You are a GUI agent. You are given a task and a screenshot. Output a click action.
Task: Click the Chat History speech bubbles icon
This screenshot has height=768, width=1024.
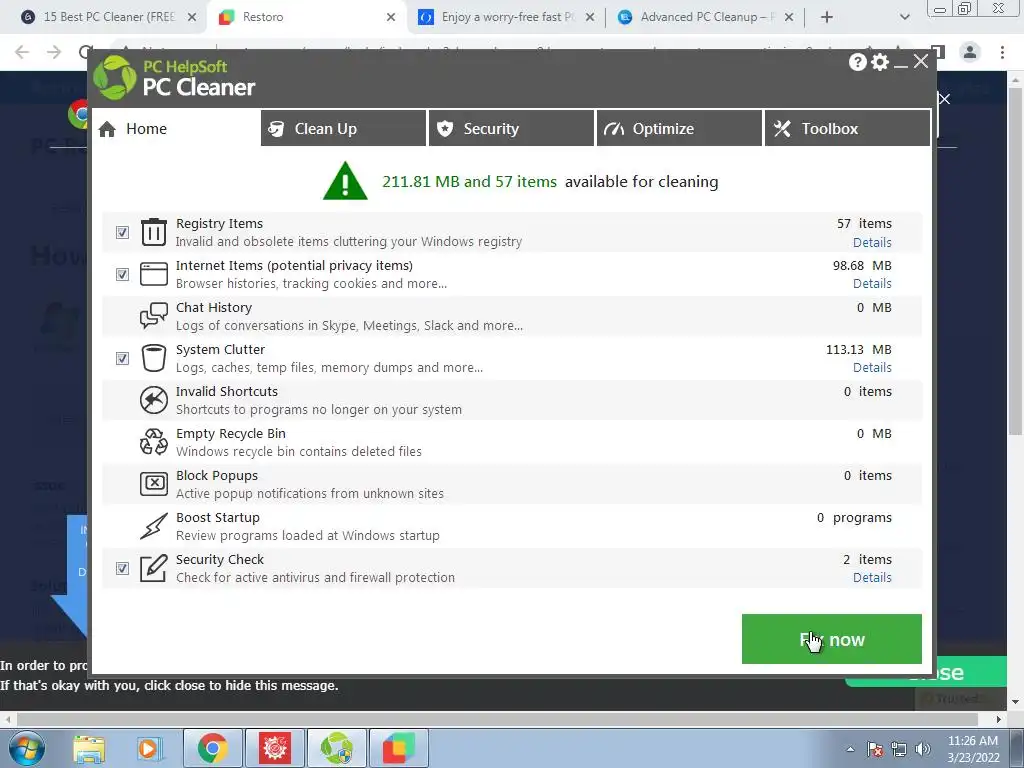pyautogui.click(x=153, y=315)
